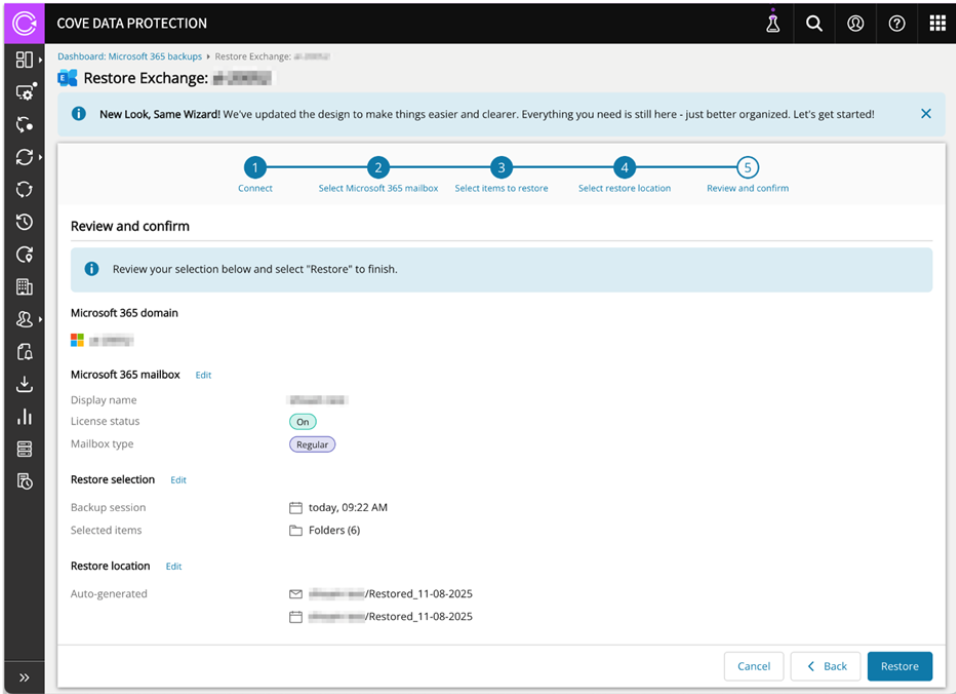Go to step 4 Select restore location
This screenshot has width=956, height=694.
coord(624,168)
